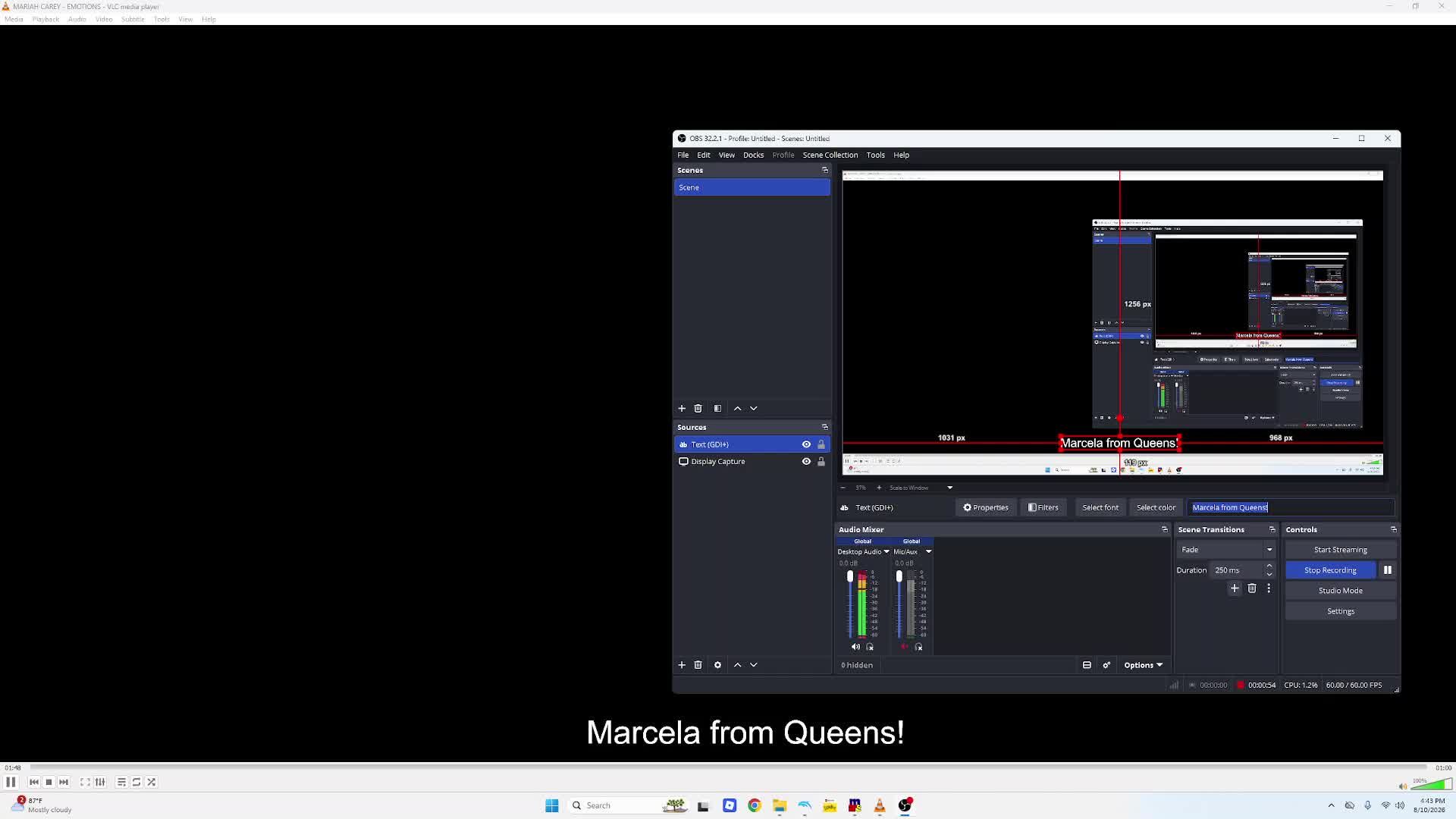
Task: Adjust Mic/Aux volume fader
Action: tap(899, 577)
